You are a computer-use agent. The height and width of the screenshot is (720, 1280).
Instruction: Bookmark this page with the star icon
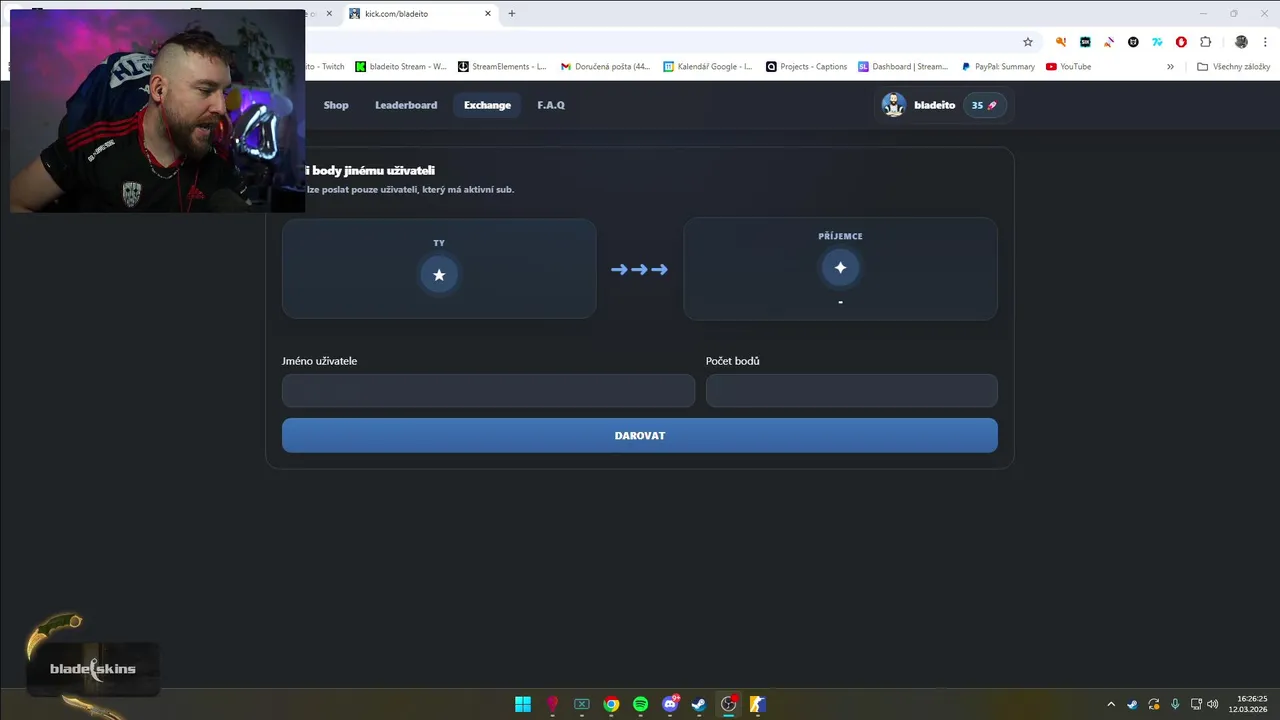pos(1027,42)
